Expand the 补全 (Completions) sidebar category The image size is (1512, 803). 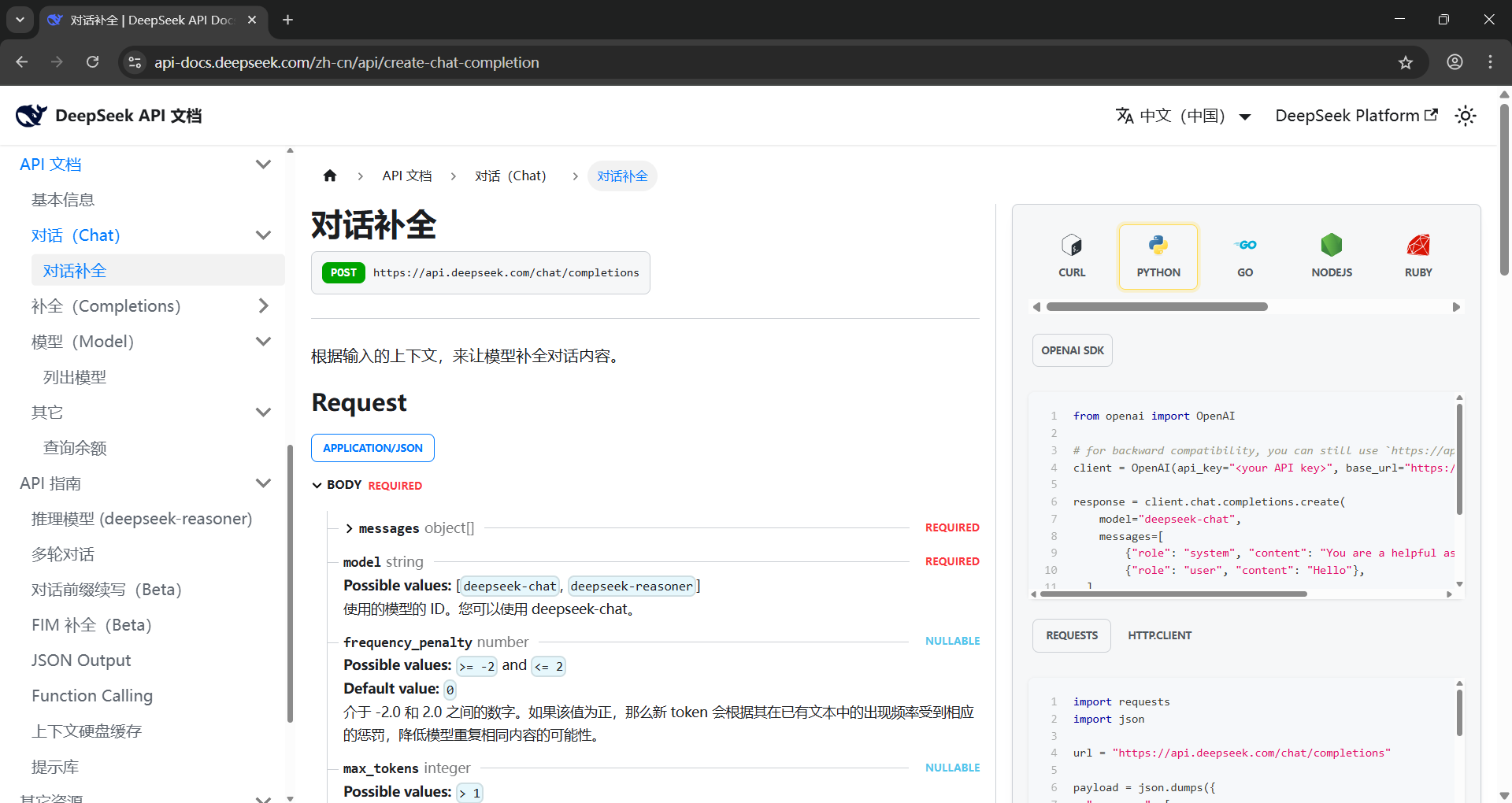[263, 305]
